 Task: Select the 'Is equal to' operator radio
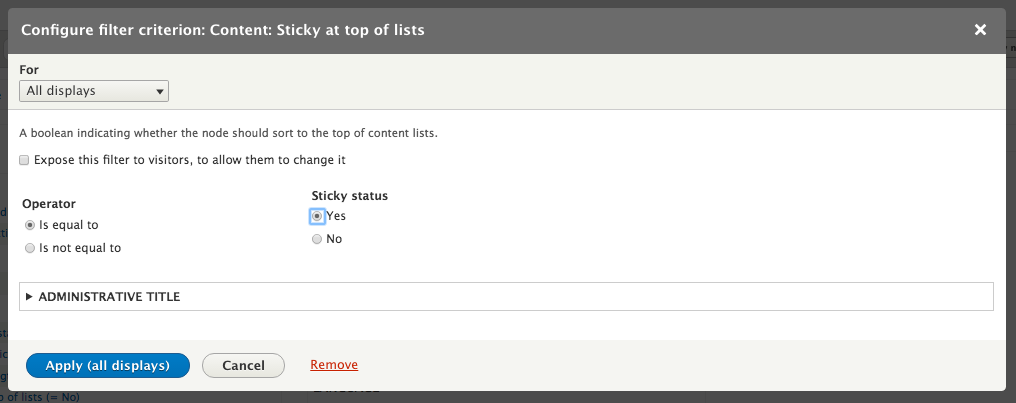coord(30,225)
